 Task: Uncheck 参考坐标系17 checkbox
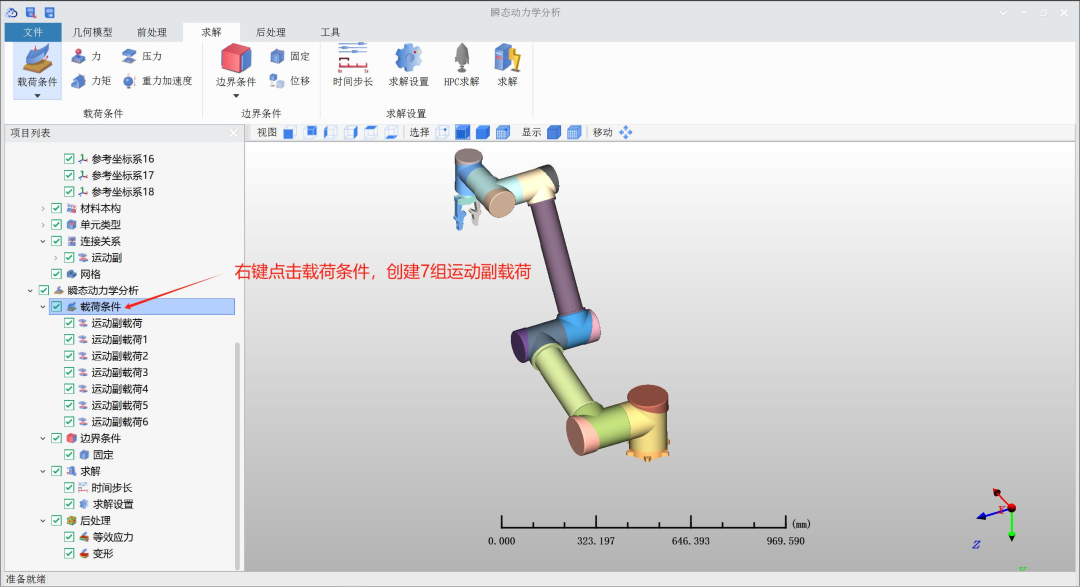[69, 175]
